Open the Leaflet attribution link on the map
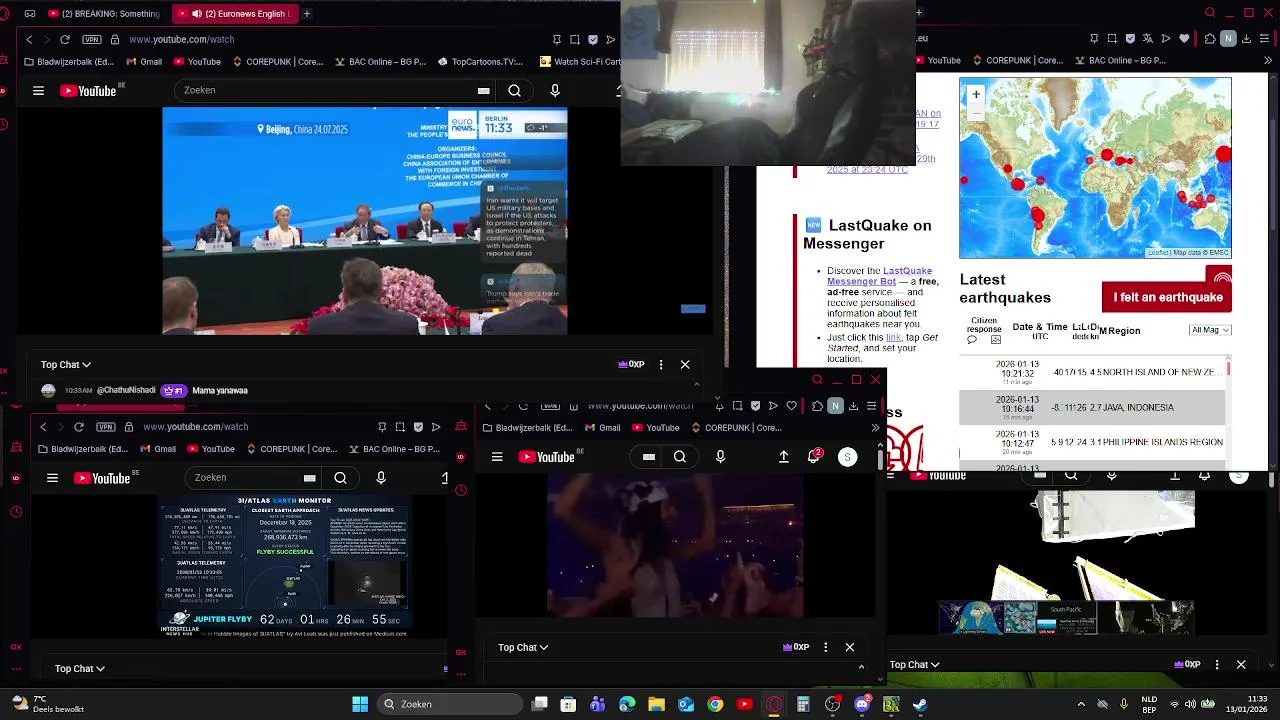1280x720 pixels. [x=1159, y=253]
